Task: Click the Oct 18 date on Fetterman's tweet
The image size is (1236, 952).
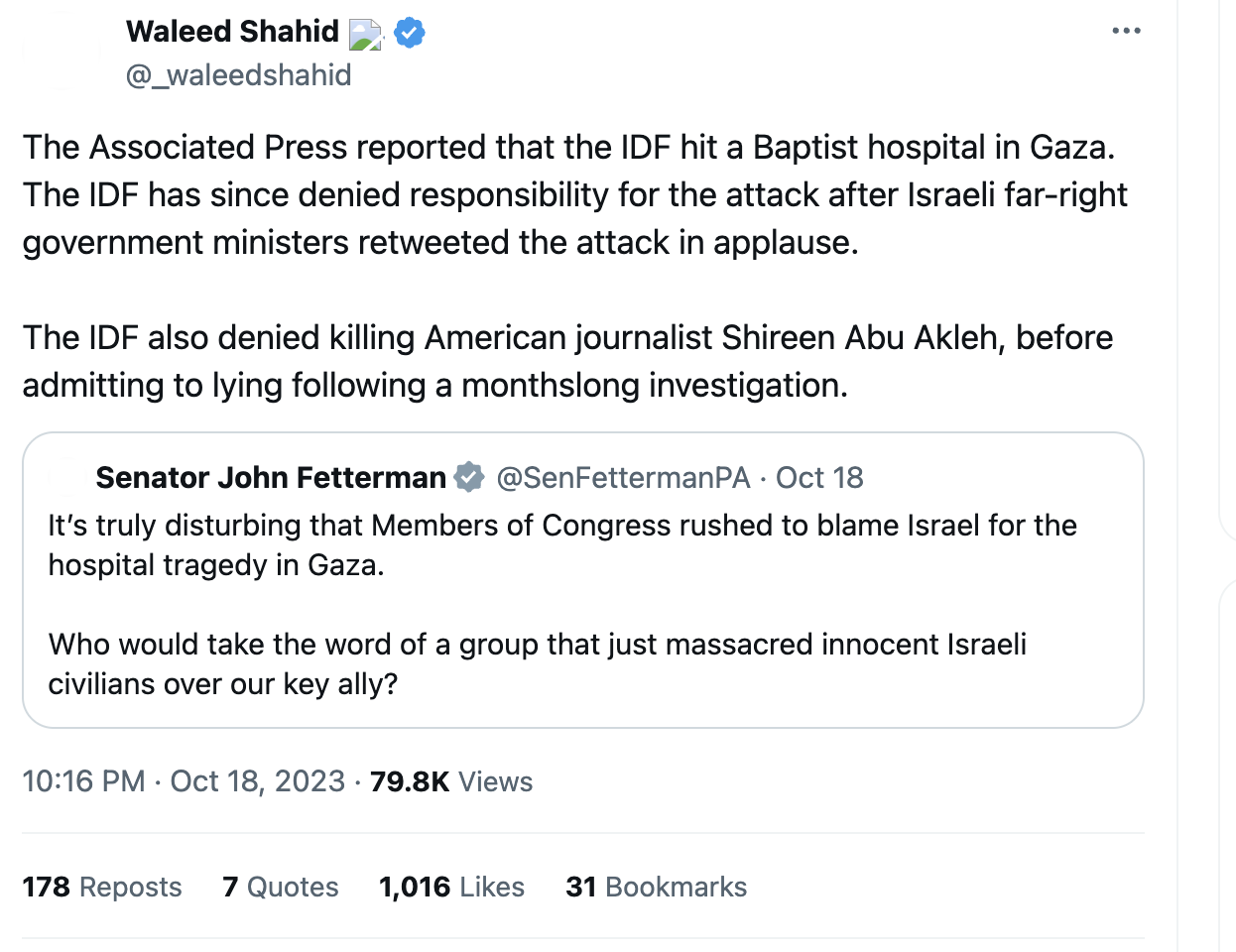Action: 818,477
